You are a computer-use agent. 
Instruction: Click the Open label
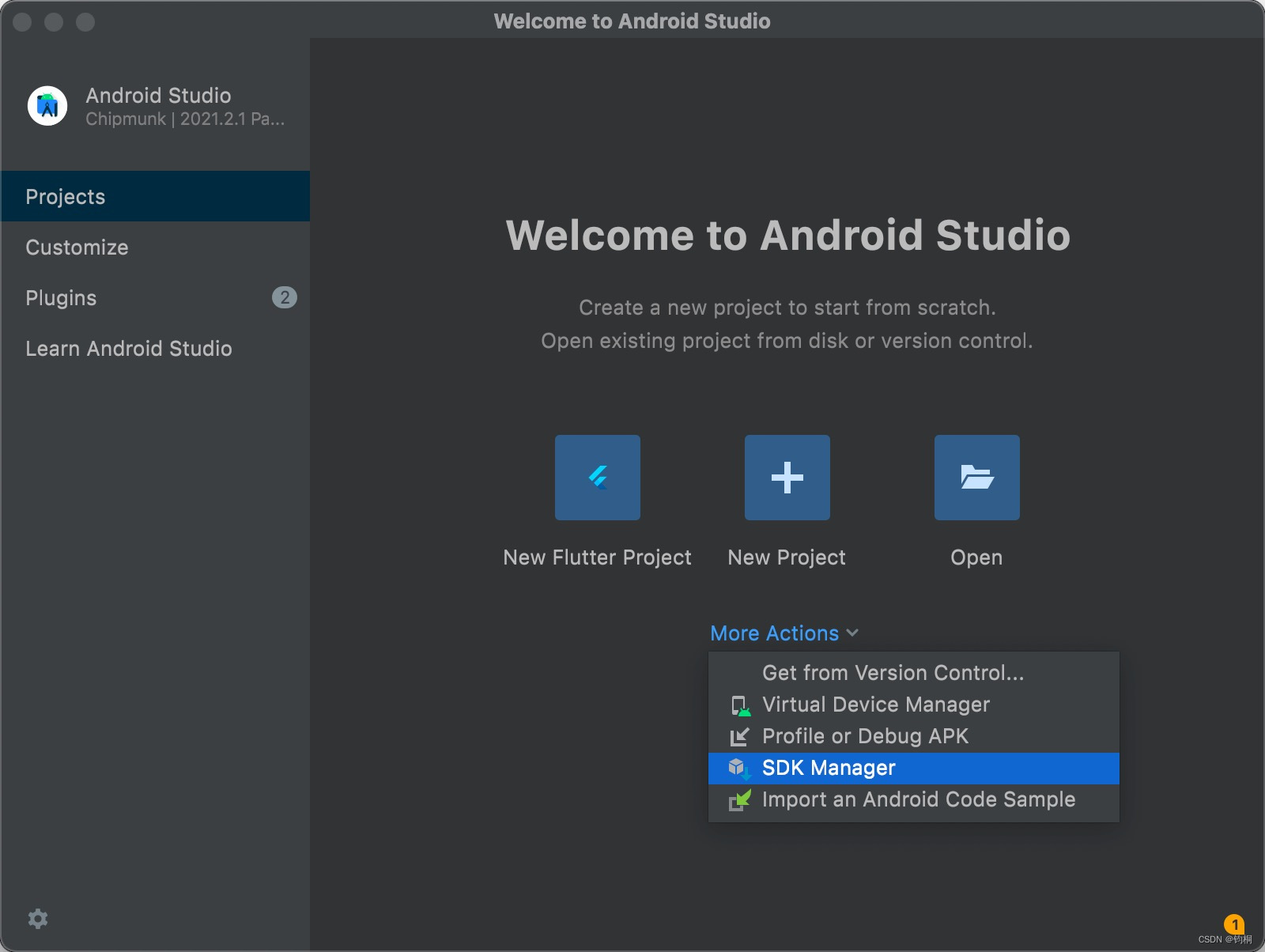click(x=976, y=557)
